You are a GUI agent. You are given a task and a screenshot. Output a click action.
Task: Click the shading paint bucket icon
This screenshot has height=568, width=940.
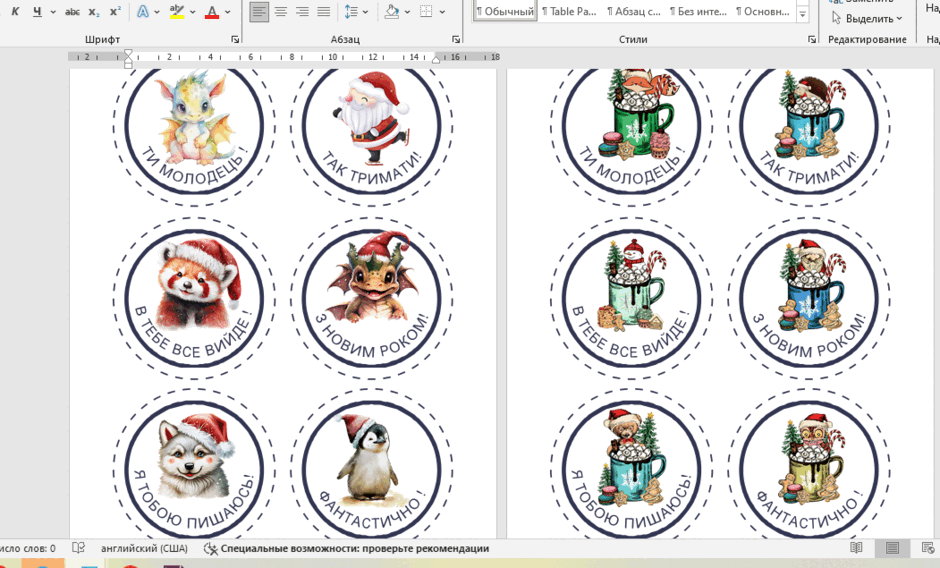click(x=391, y=11)
